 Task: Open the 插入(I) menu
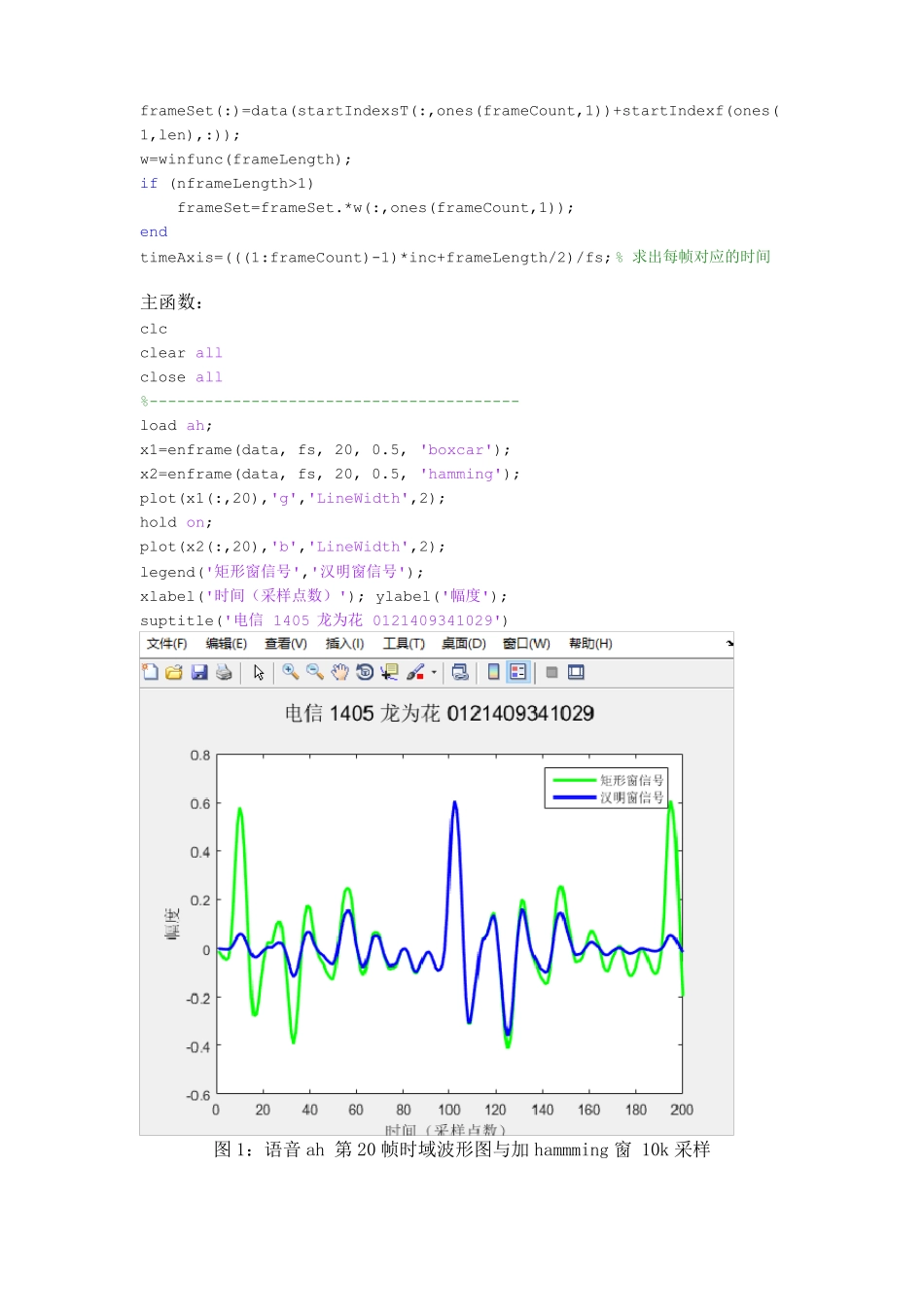point(344,644)
